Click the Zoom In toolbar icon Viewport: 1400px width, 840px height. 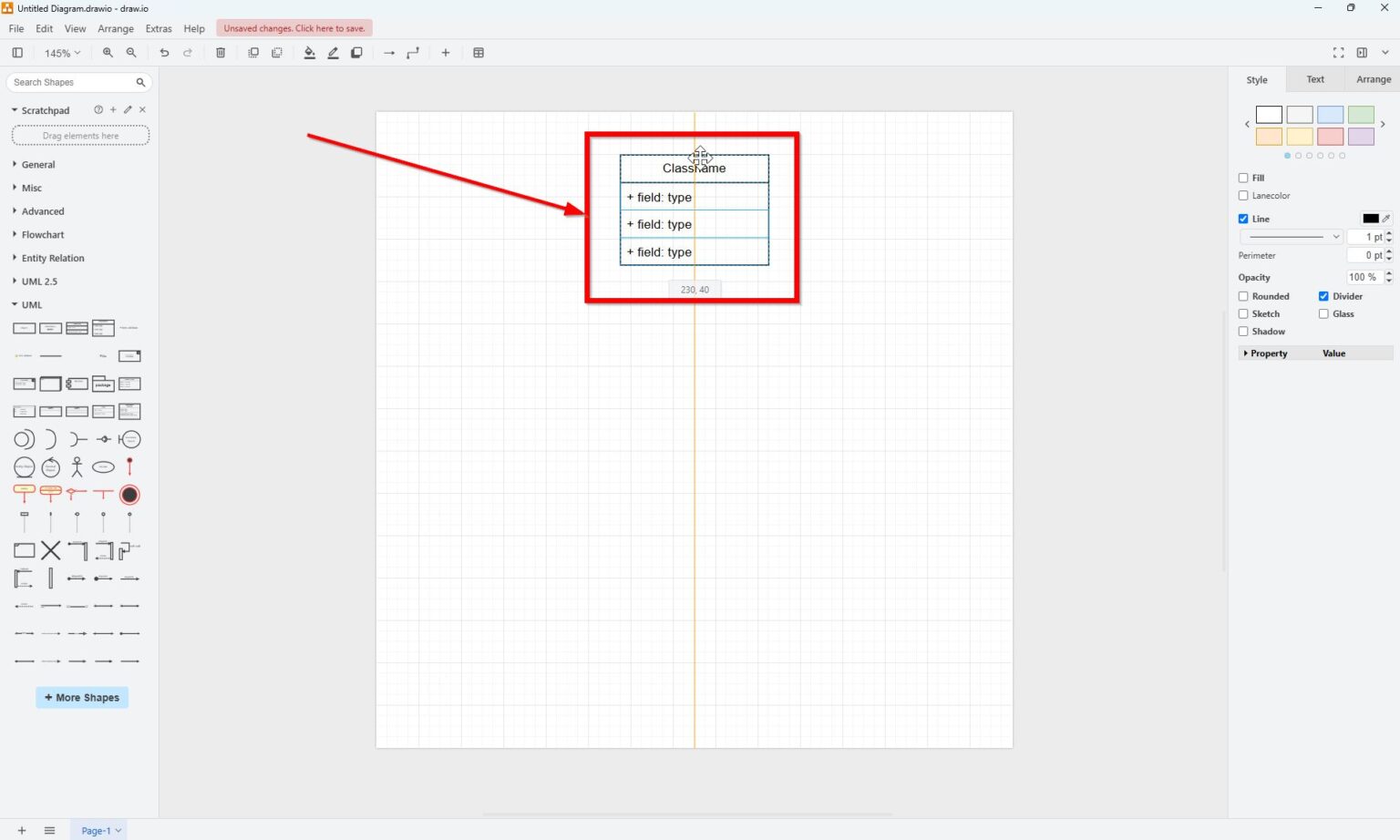108,53
